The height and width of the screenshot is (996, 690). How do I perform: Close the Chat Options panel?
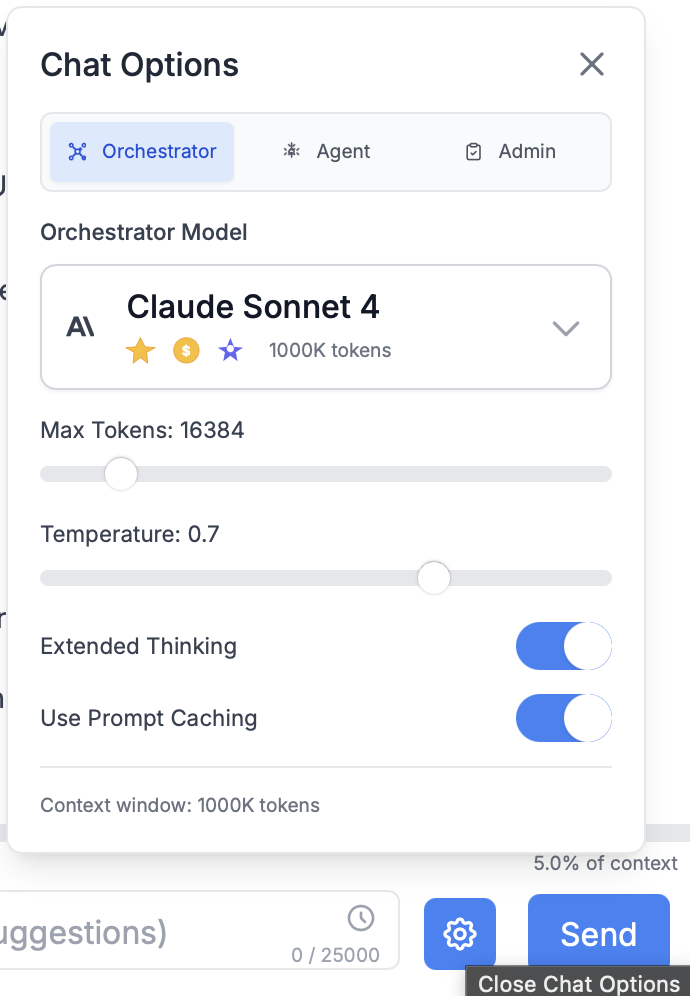tap(592, 65)
